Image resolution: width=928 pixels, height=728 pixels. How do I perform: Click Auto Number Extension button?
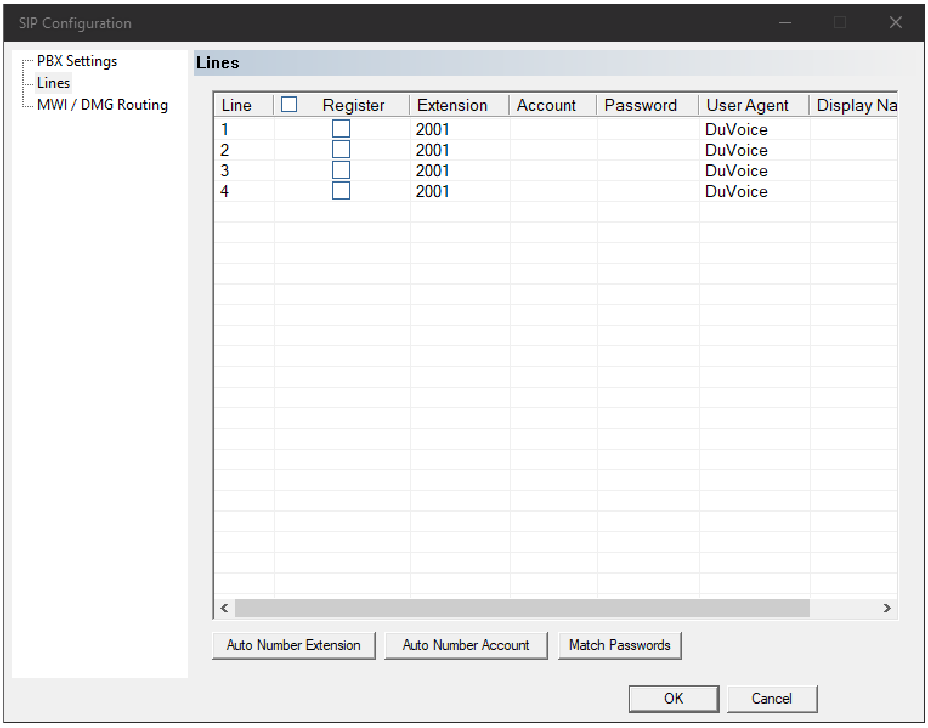(x=294, y=645)
